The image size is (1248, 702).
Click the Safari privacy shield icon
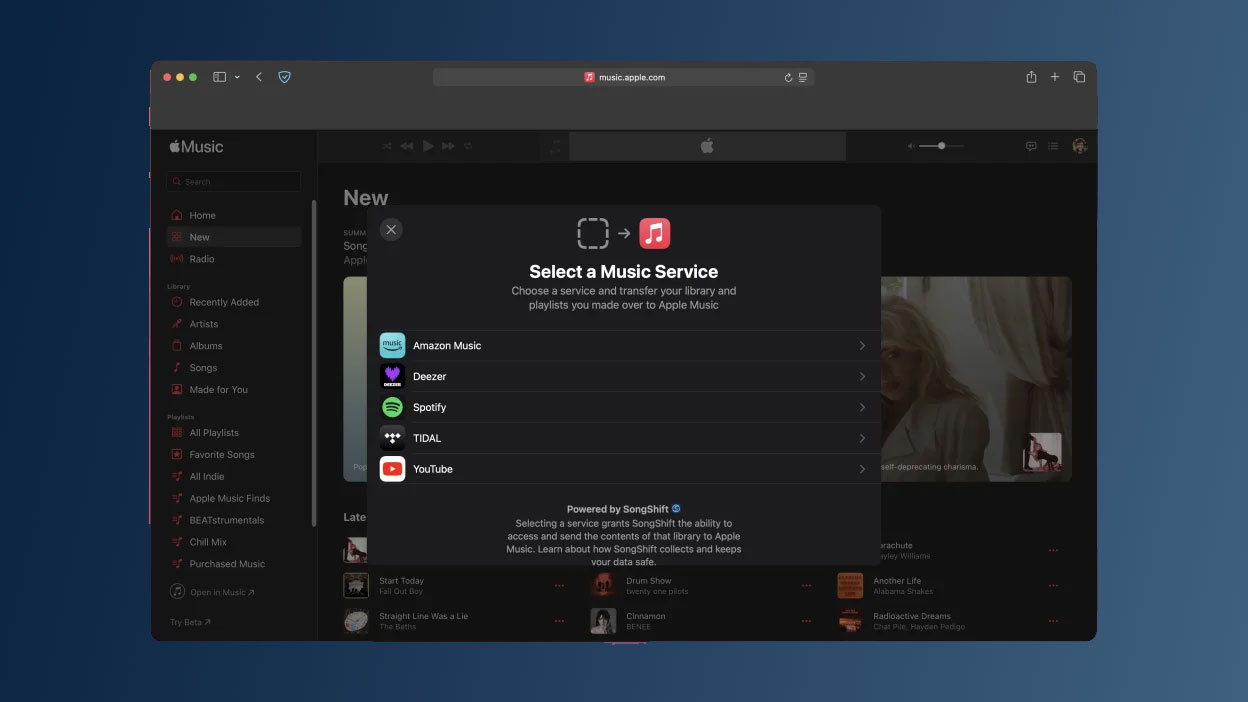[x=284, y=77]
